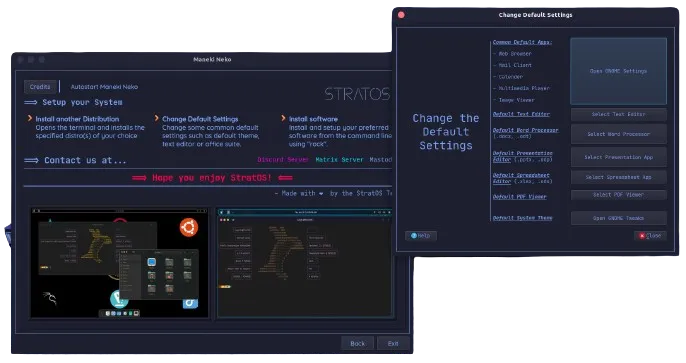This screenshot has width=686, height=363.
Task: Open the Ubuntu desktop screenshot thumbnail
Action: coord(119,263)
